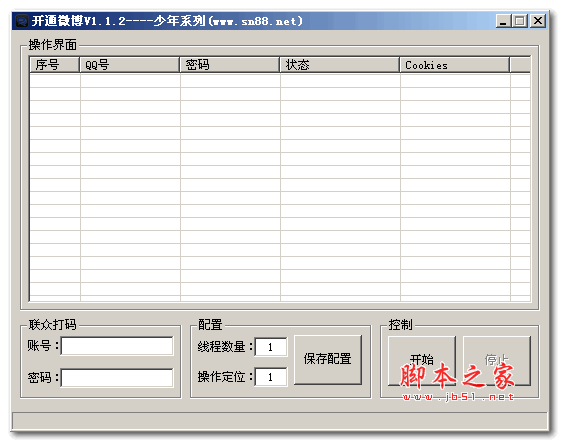Click the 操作定位 value field
561x443 pixels.
point(271,377)
